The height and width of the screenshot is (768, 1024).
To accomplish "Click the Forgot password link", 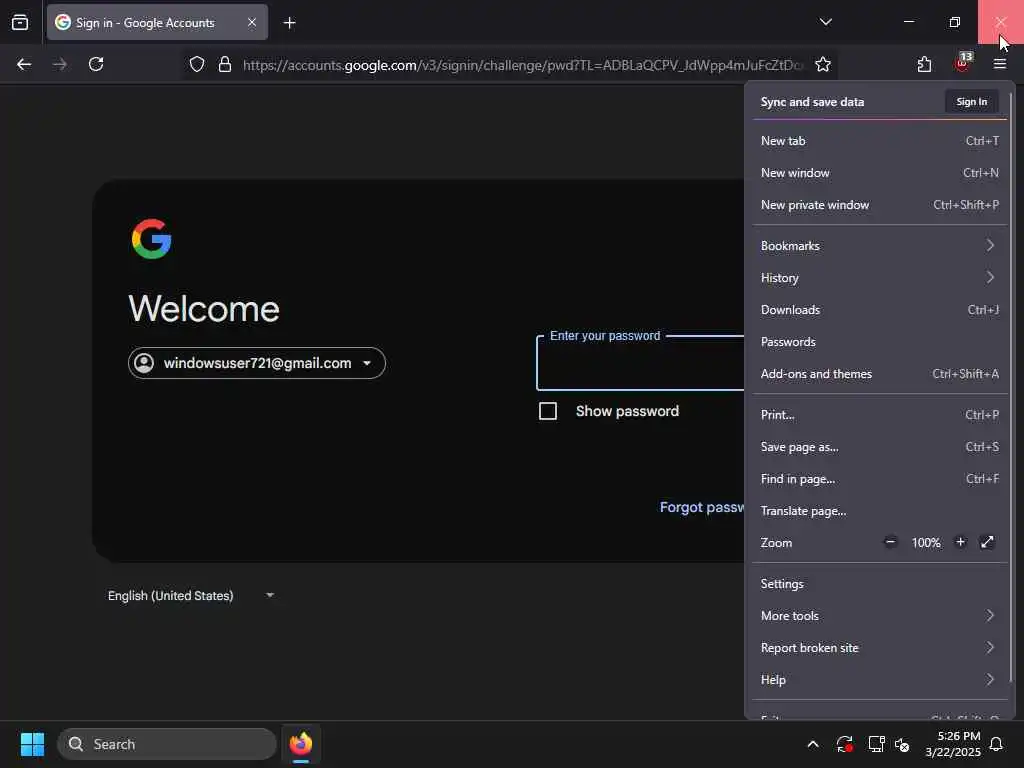I will (702, 507).
